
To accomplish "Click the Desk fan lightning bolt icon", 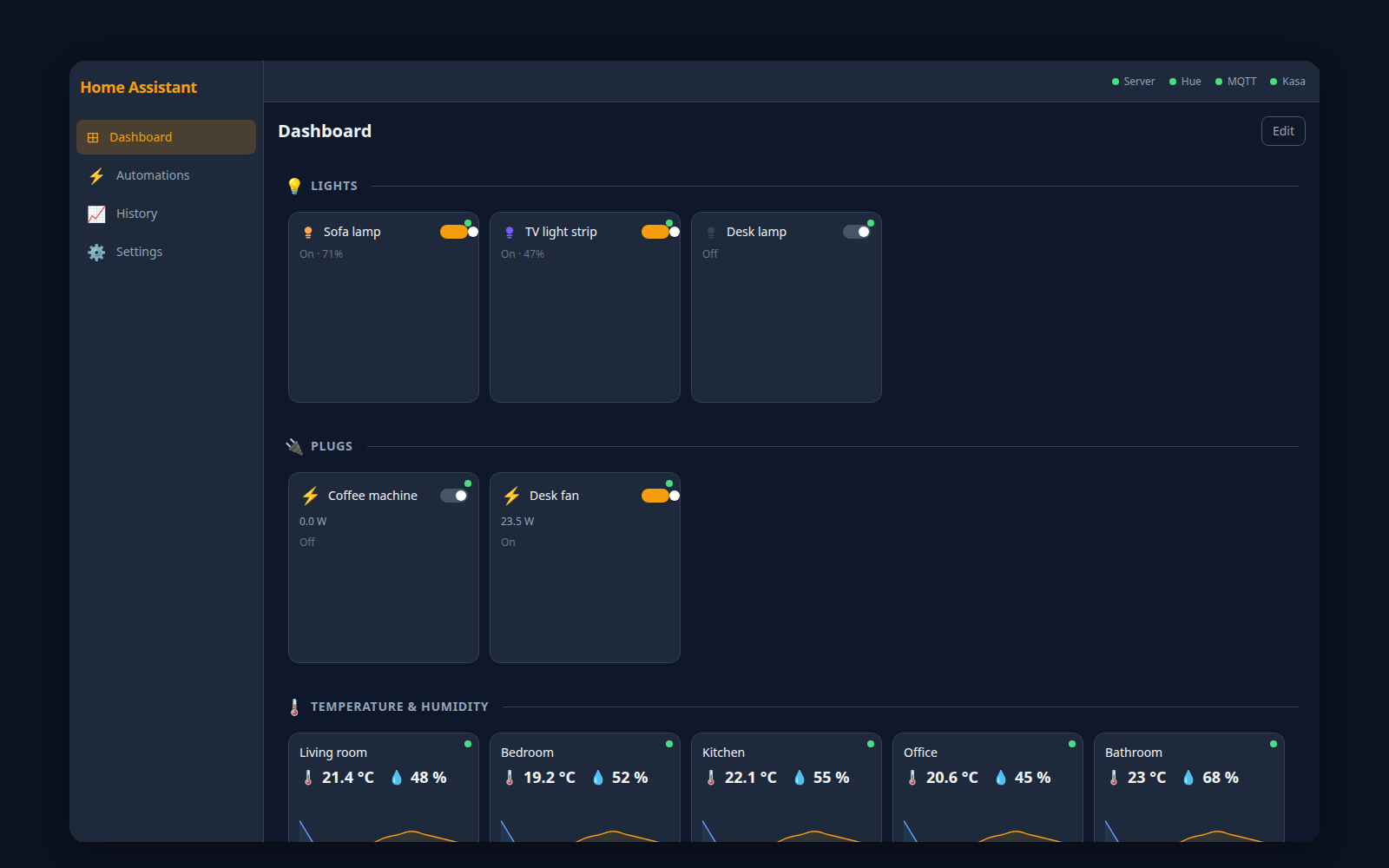I will 511,496.
